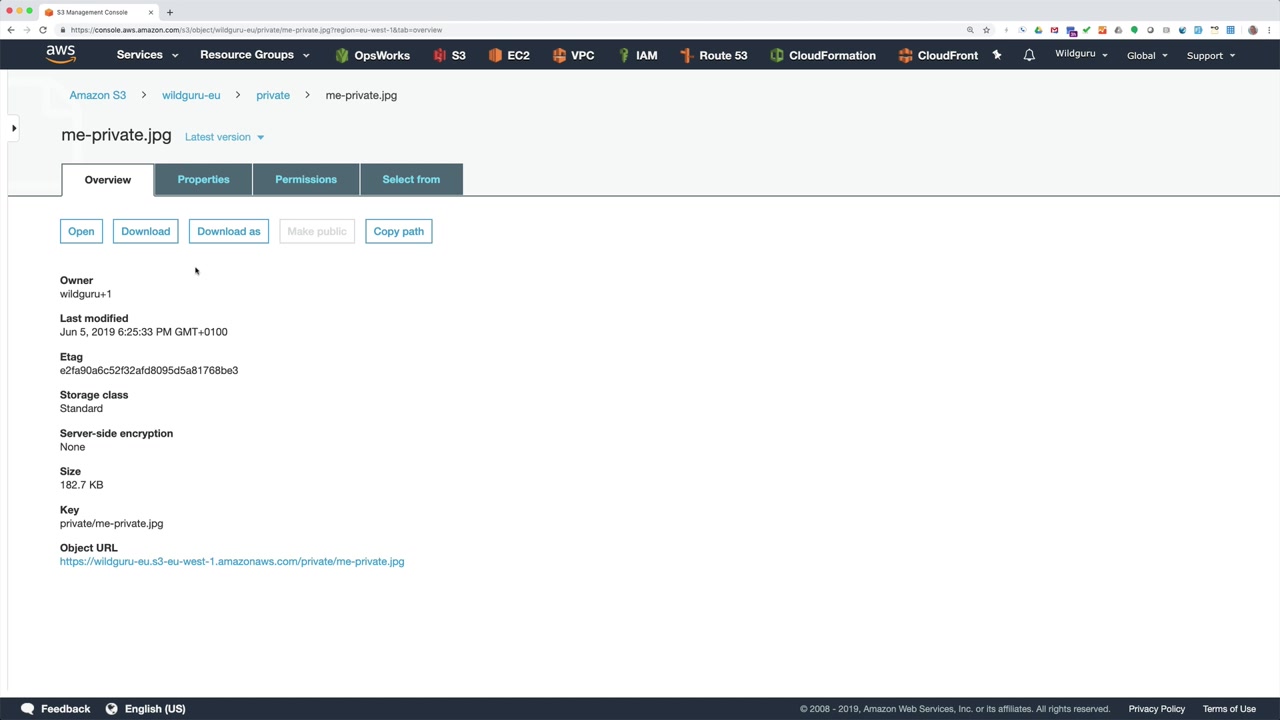Viewport: 1280px width, 720px height.
Task: Open the EC2 service shortcut
Action: click(x=509, y=55)
